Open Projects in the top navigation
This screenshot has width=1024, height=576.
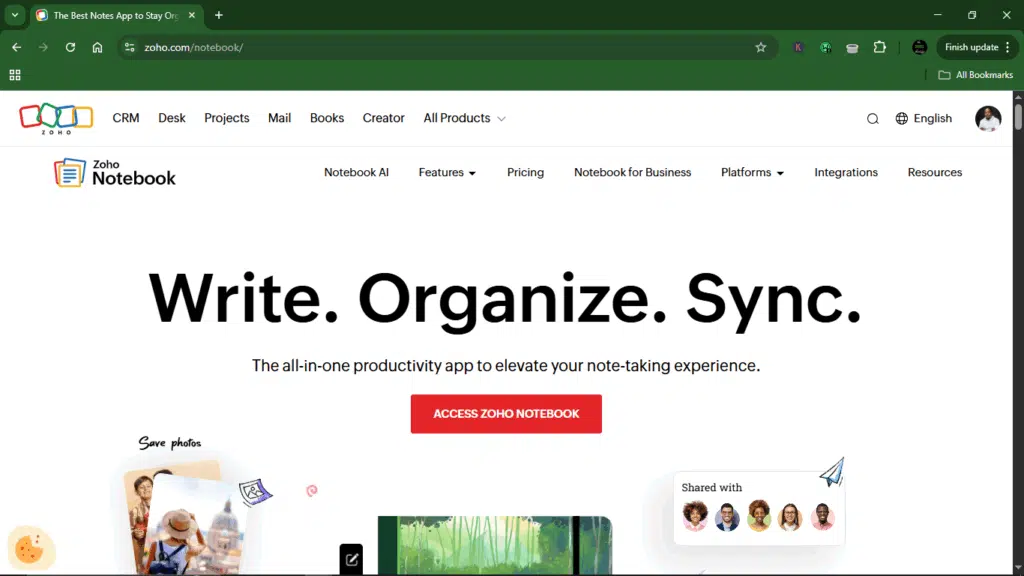tap(227, 118)
